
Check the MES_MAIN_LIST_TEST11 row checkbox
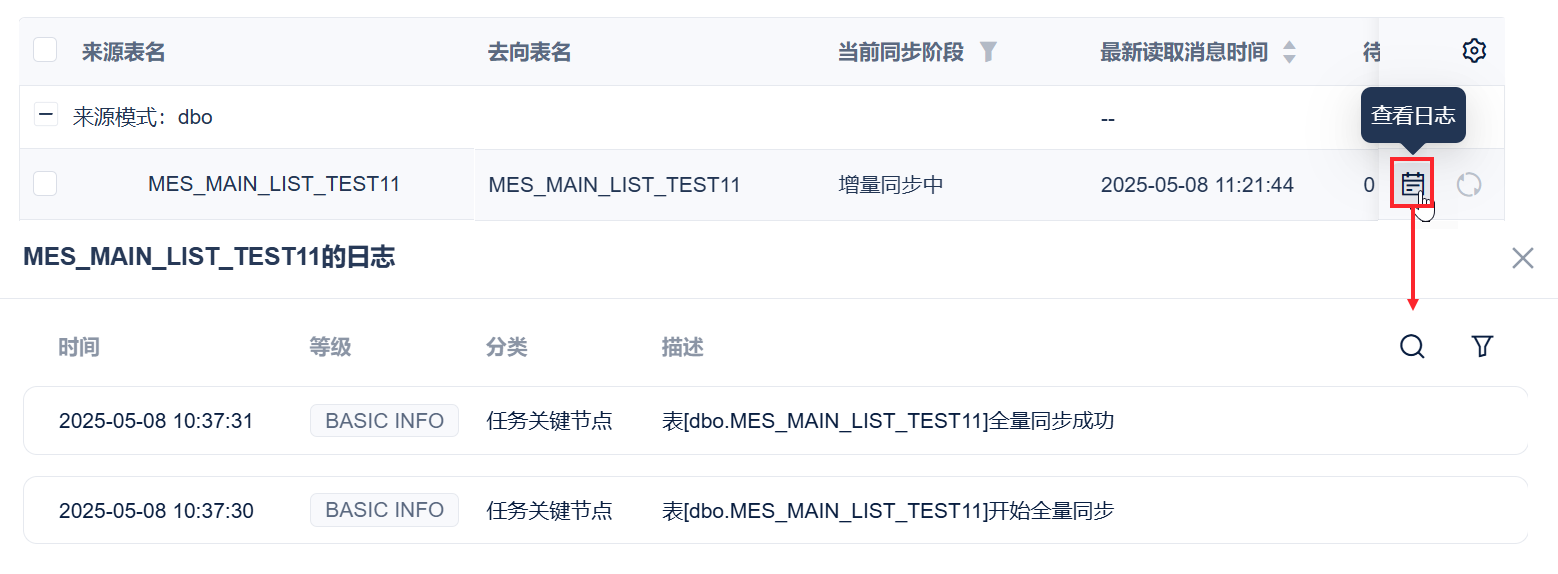point(45,184)
